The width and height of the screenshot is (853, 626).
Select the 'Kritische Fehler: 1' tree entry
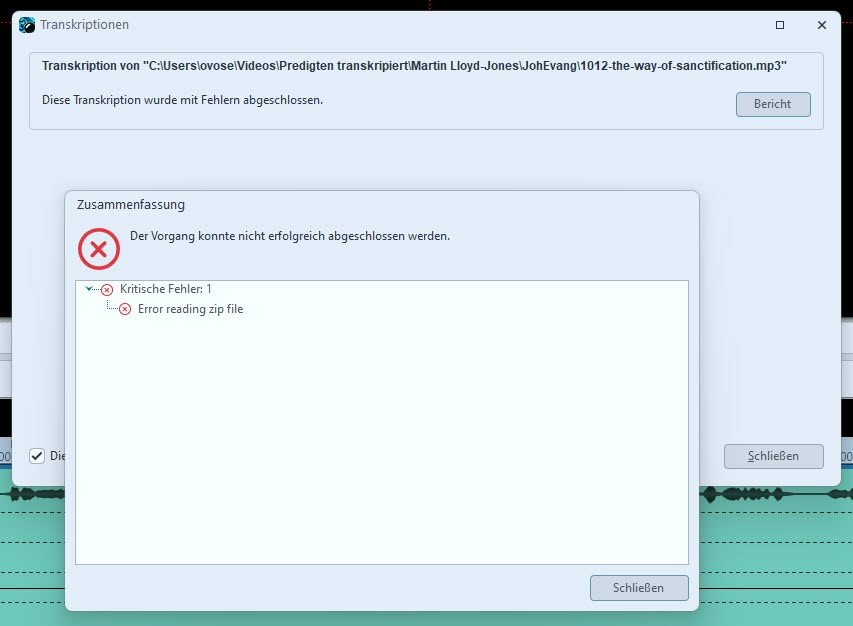[x=165, y=289]
